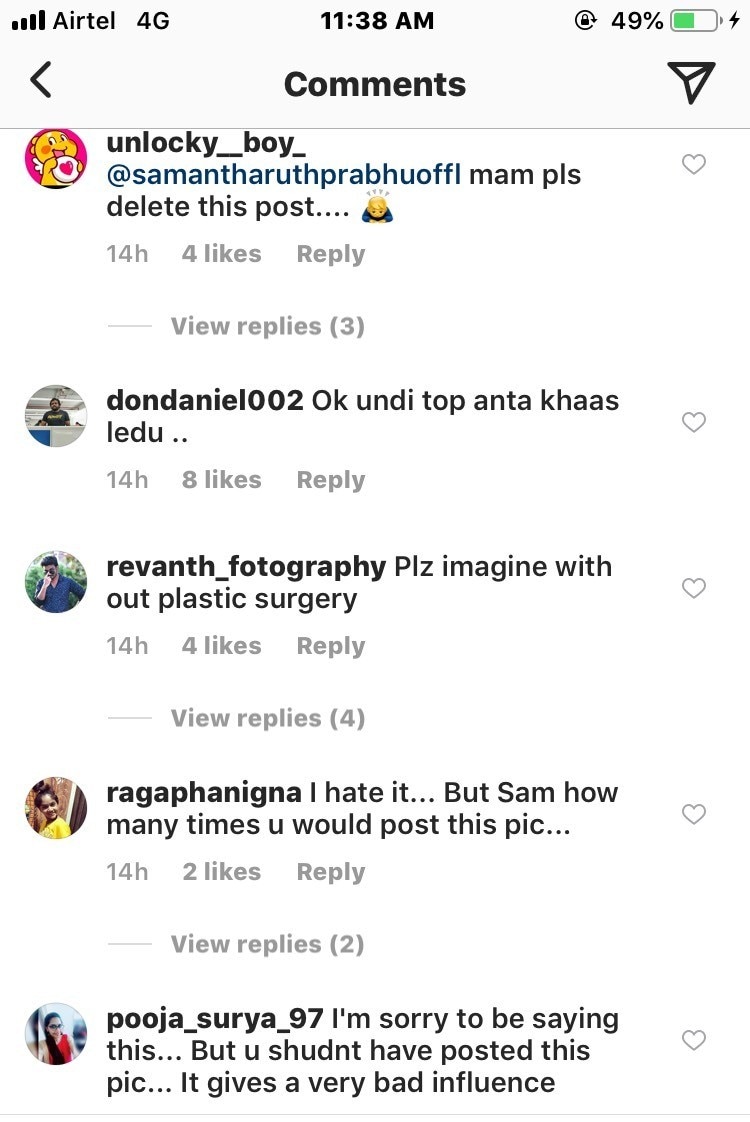Reply to ragaphanigna's comment
Screen dimensions: 750x1122
330,872
